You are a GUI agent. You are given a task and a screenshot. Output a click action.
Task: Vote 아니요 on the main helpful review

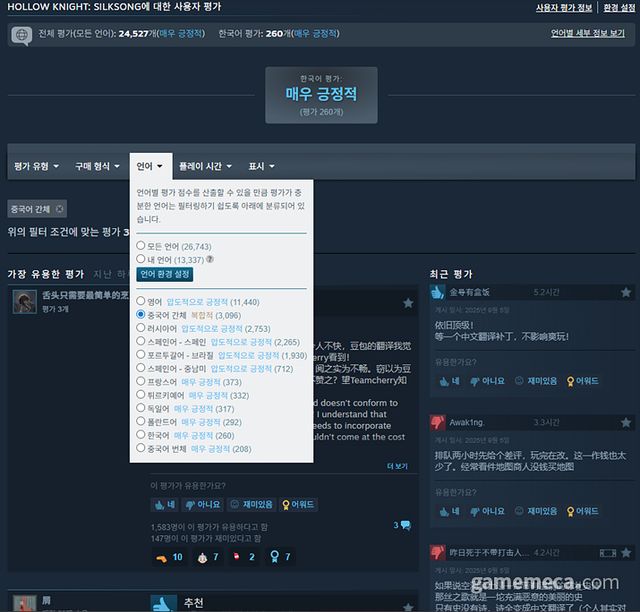point(202,505)
